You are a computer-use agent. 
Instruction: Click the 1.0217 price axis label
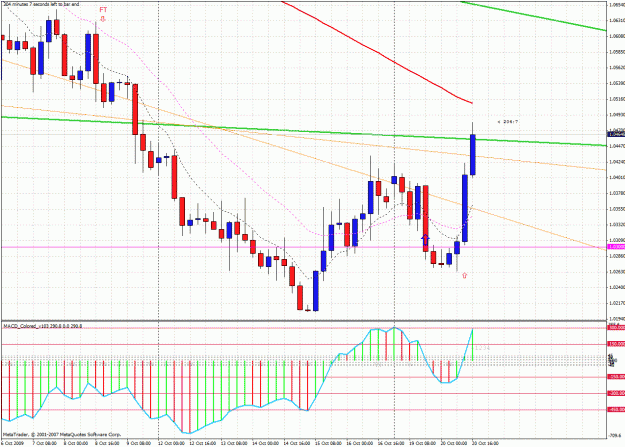pos(617,303)
